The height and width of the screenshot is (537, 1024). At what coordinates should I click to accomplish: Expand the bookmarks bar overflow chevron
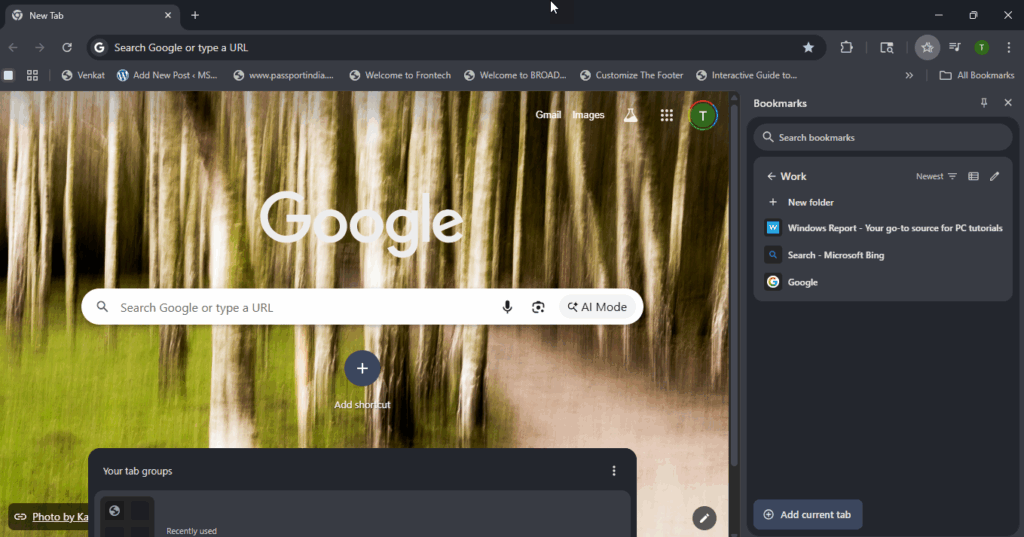[x=909, y=75]
